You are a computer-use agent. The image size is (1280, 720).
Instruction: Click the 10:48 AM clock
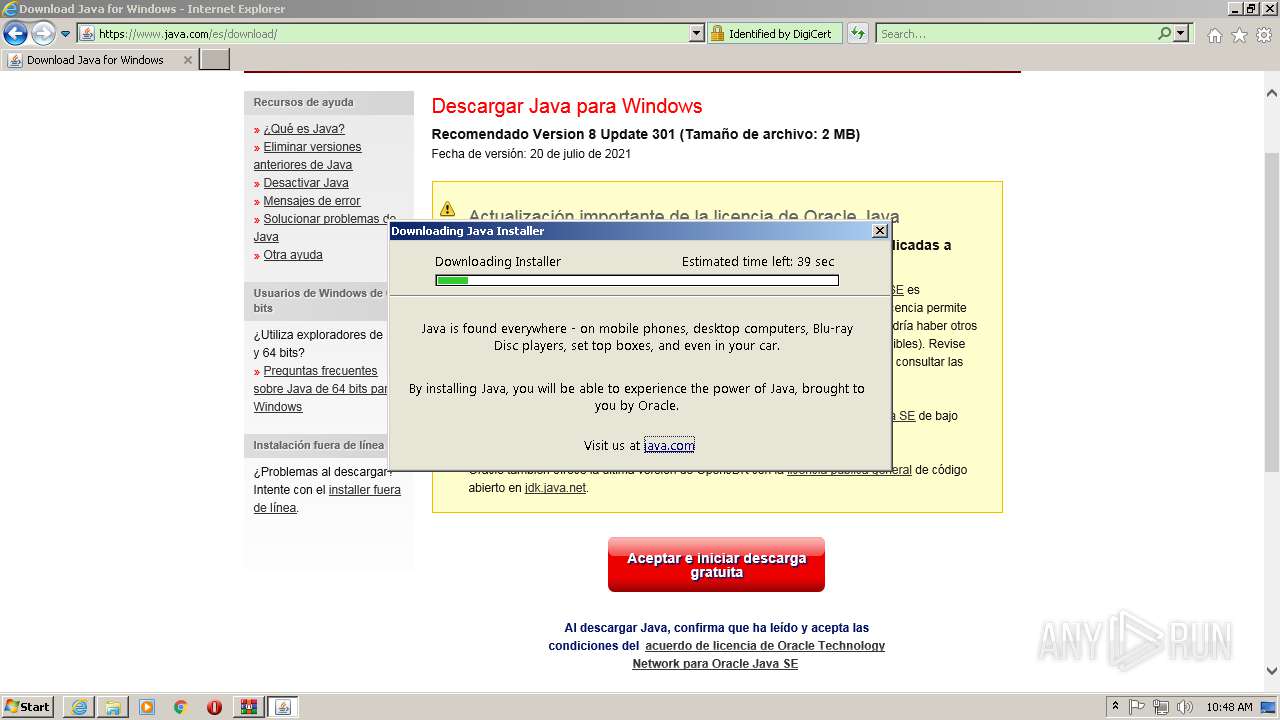click(1229, 707)
